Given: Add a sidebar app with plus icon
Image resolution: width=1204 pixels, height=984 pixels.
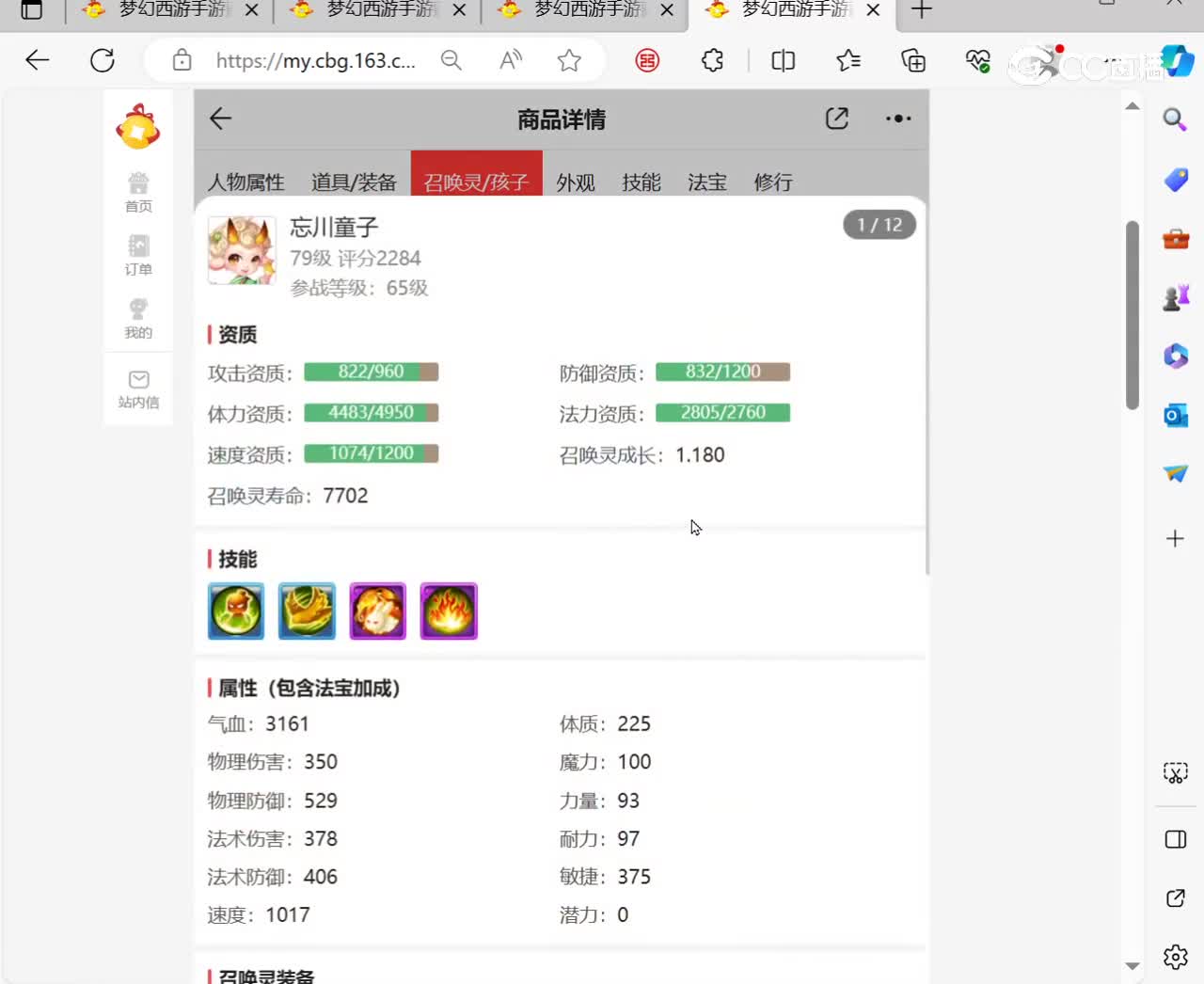Looking at the screenshot, I should [x=1175, y=539].
